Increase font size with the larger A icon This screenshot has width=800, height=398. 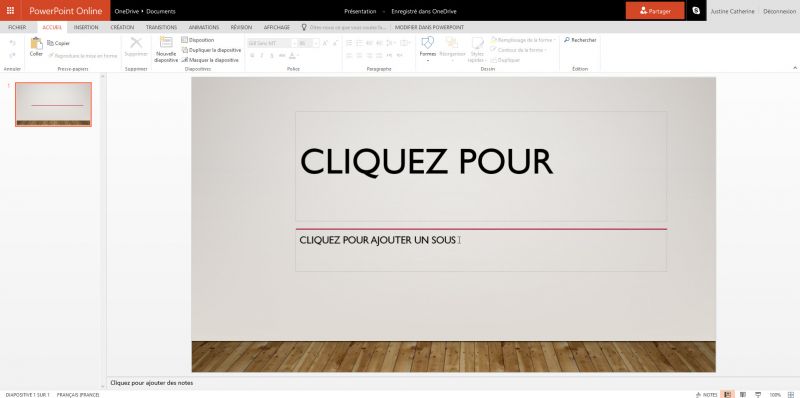point(325,43)
